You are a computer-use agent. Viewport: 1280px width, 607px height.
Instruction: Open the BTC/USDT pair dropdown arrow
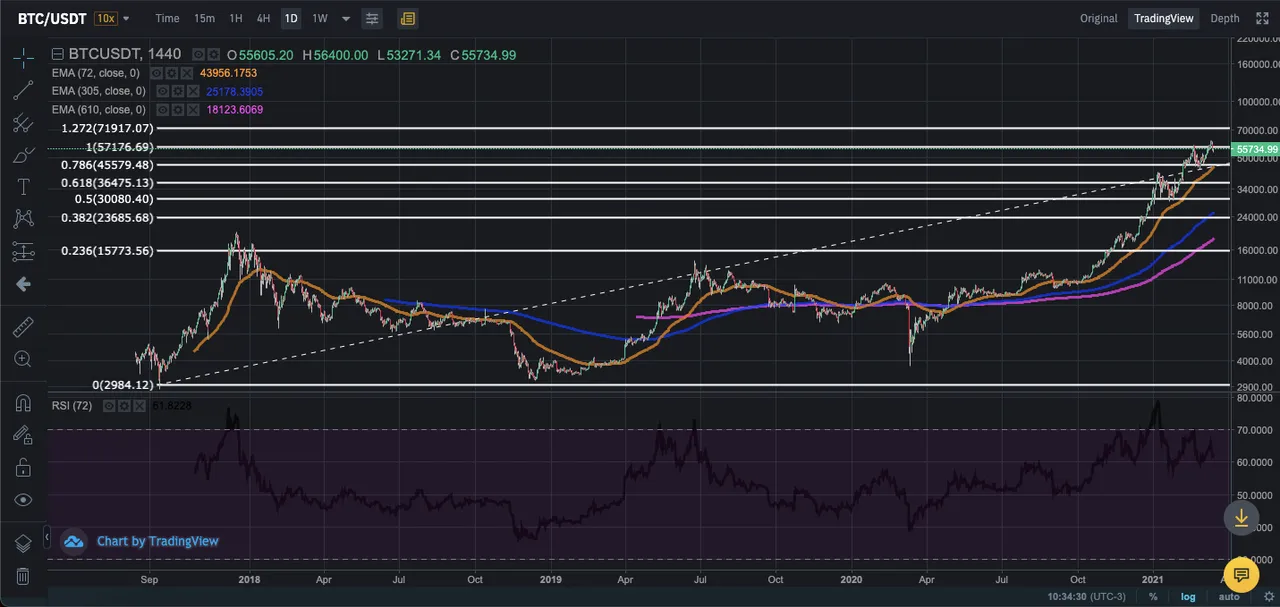[126, 19]
